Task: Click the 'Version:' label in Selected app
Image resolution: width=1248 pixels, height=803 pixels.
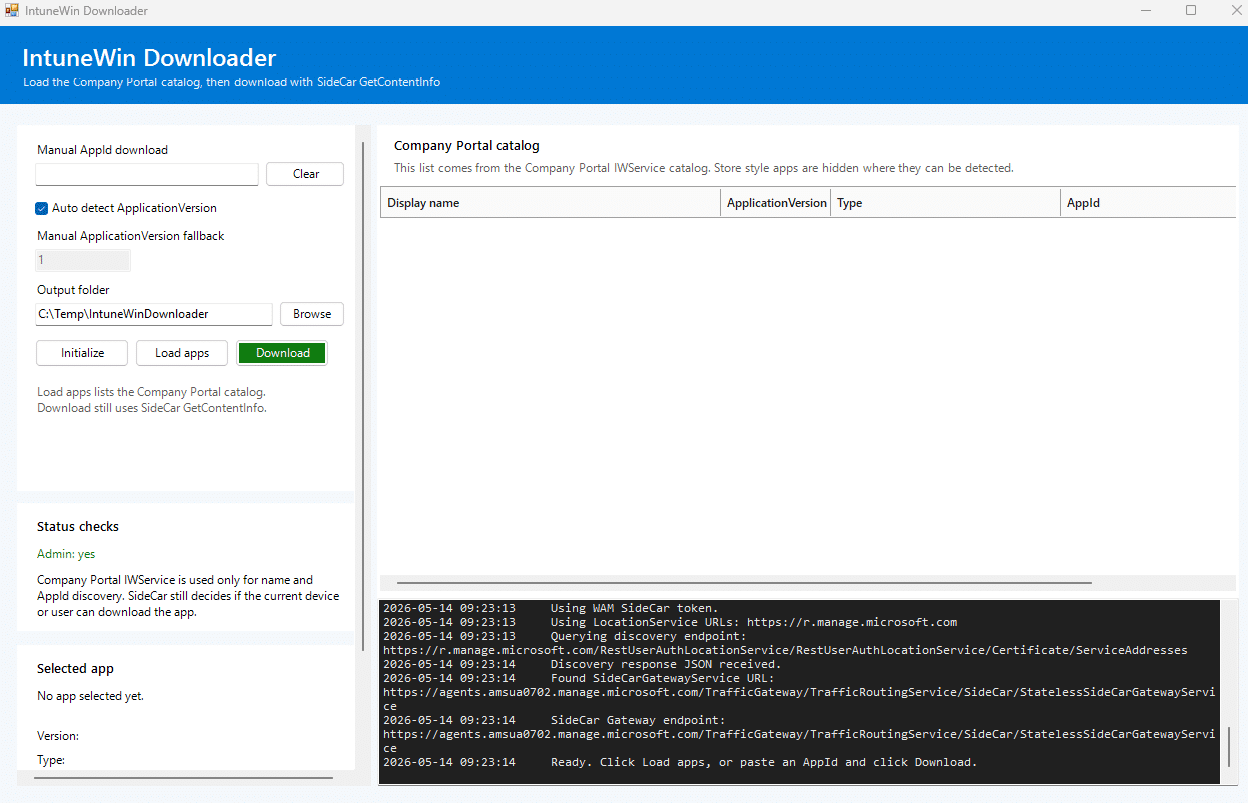Action: tap(58, 736)
